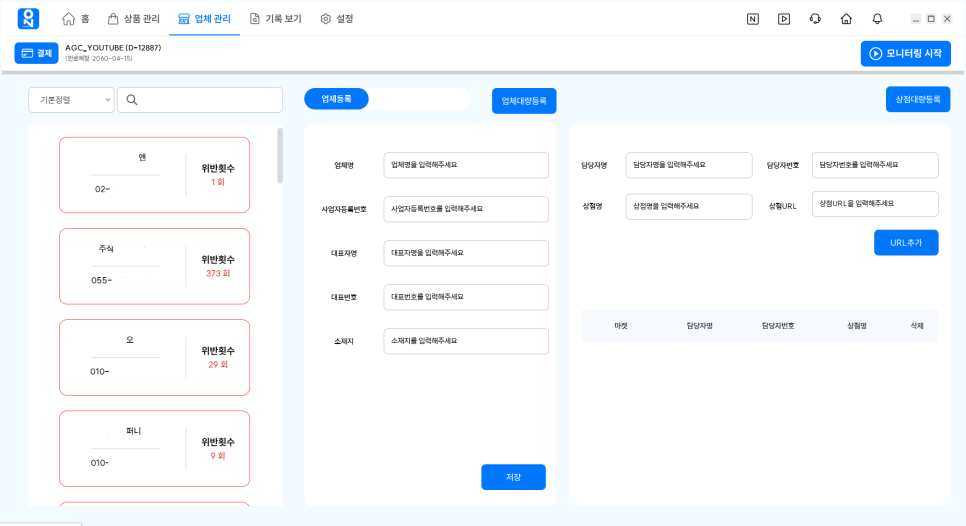Select company card with 373 회 violations
The height and width of the screenshot is (526, 966).
[155, 266]
